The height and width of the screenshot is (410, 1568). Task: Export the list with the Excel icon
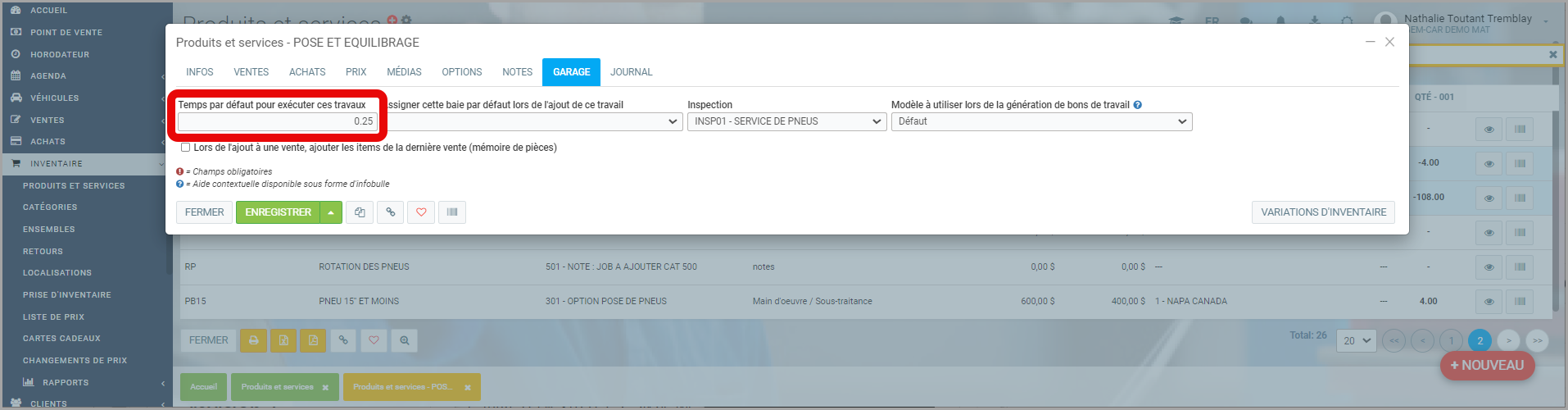(x=283, y=340)
